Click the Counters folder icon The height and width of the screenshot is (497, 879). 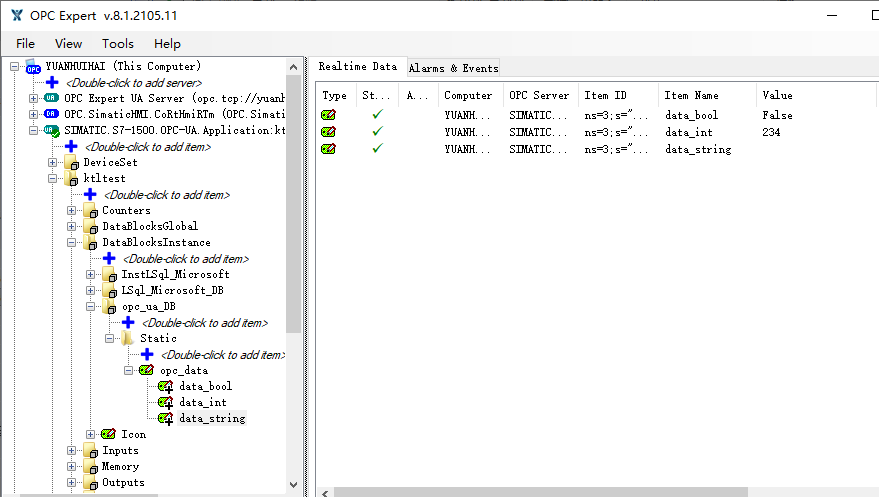(90, 211)
